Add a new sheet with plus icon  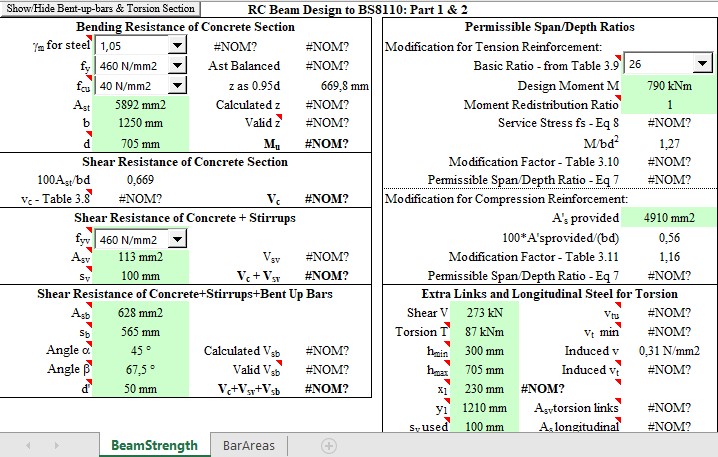point(329,446)
